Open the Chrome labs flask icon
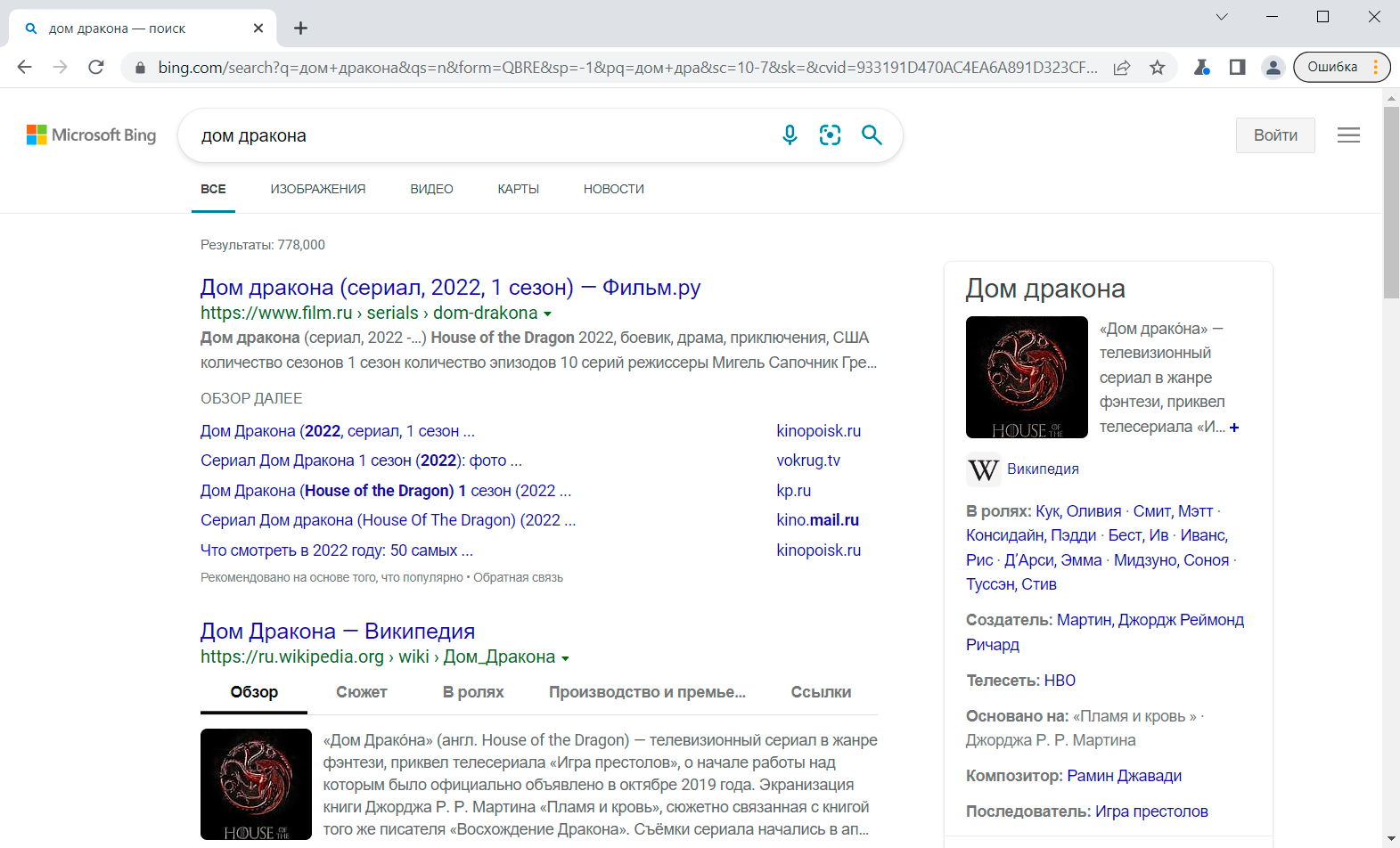This screenshot has width=1400, height=848. [1201, 67]
